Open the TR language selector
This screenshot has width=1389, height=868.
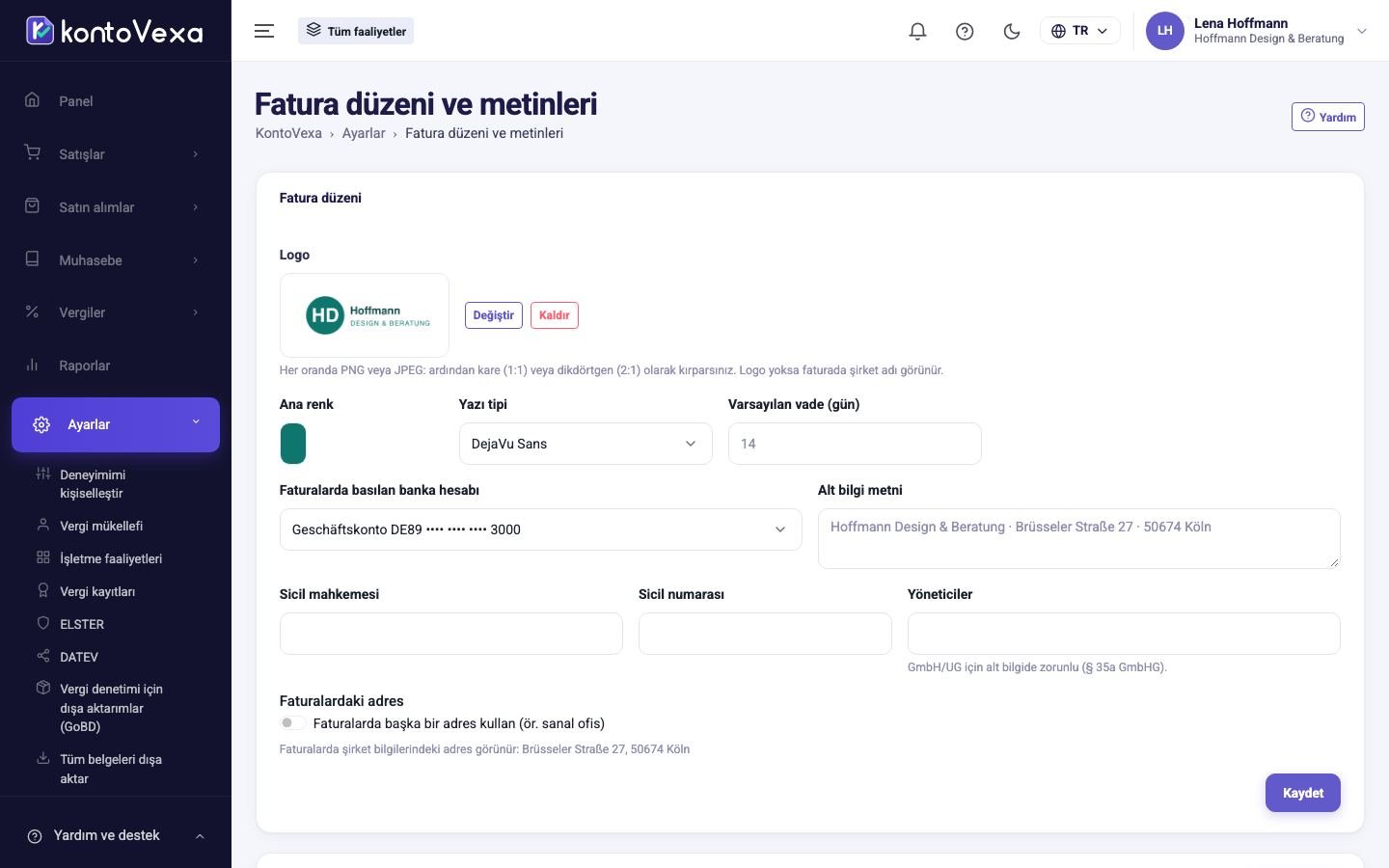1079,31
